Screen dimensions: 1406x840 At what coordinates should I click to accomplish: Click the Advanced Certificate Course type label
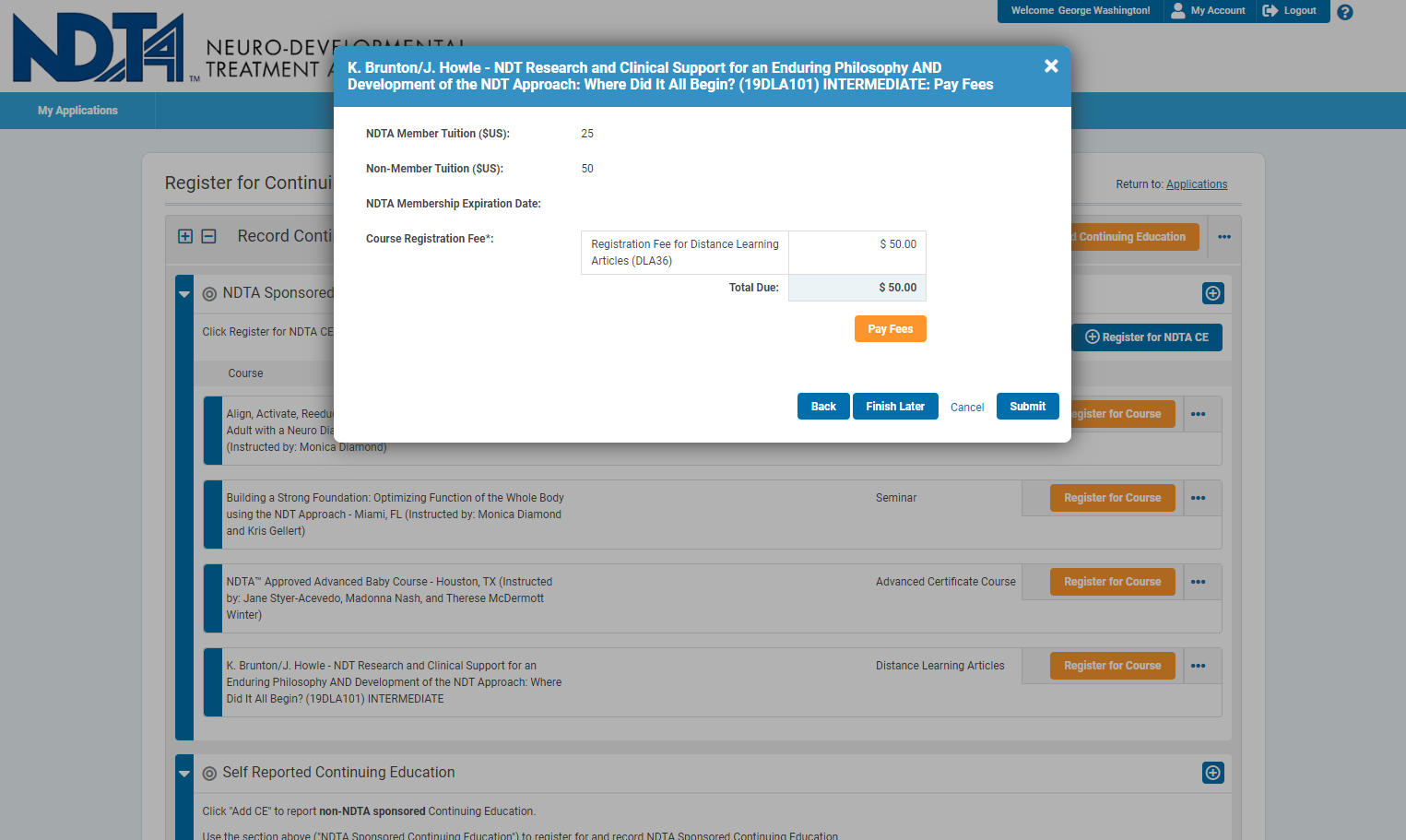click(x=946, y=582)
